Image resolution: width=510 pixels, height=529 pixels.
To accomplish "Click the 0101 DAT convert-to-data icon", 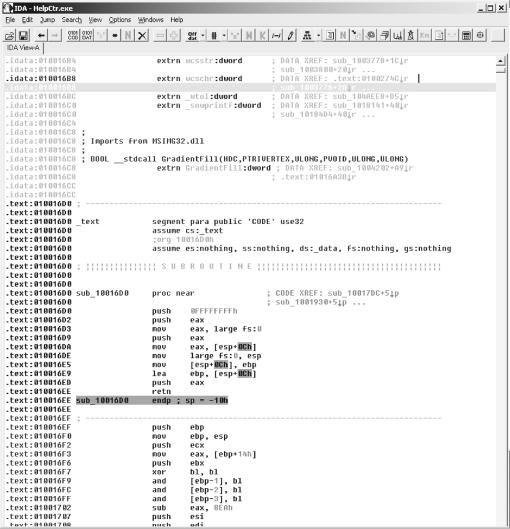I will pyautogui.click(x=87, y=35).
